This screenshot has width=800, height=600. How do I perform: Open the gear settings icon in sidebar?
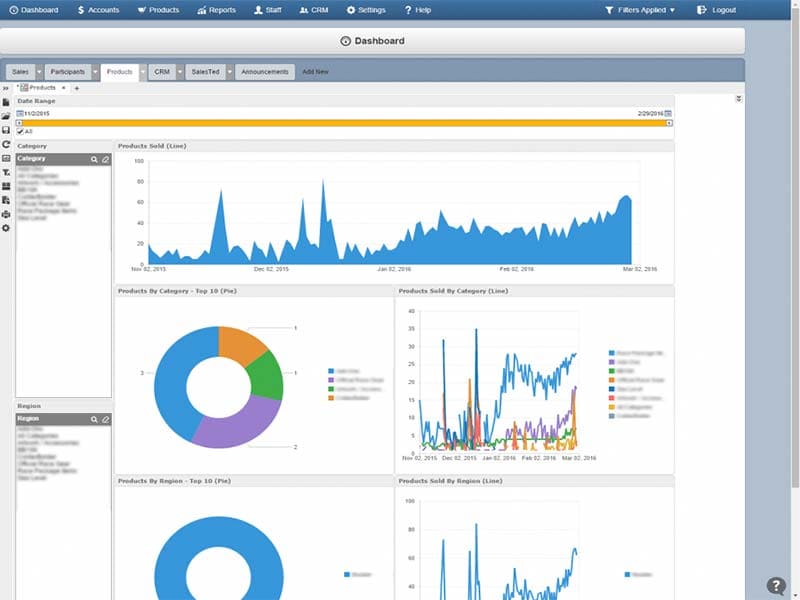coord(6,228)
